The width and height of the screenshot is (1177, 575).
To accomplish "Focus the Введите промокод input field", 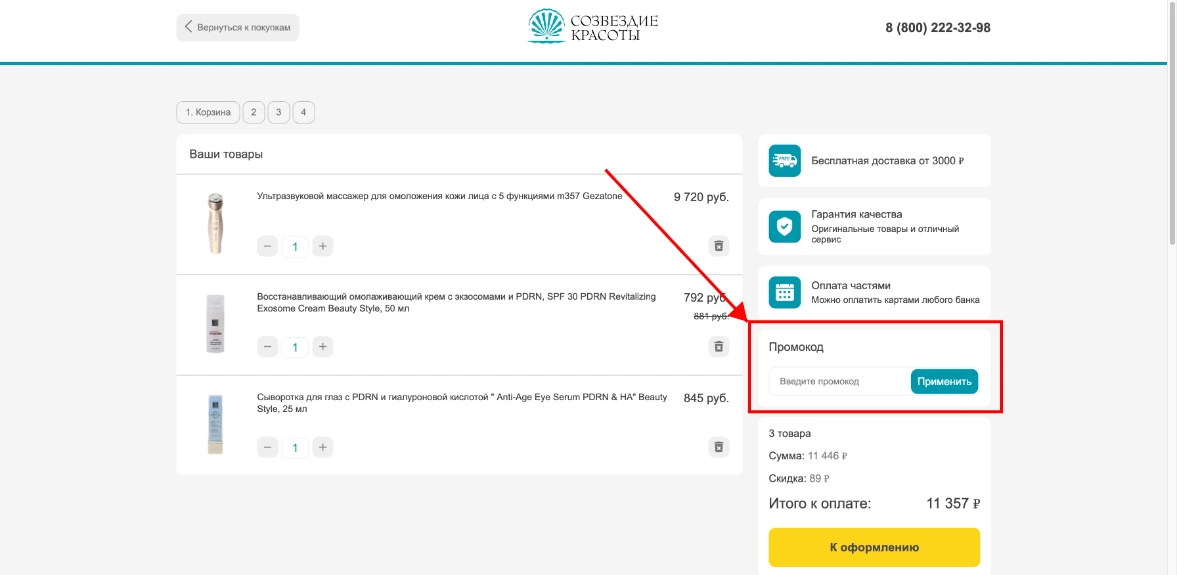I will pos(838,382).
